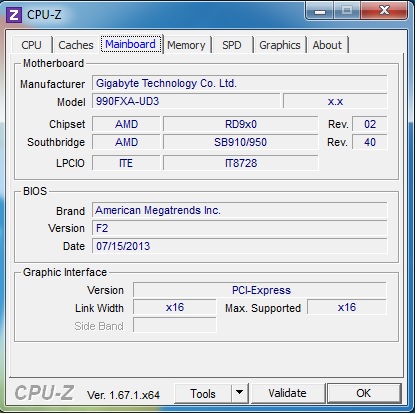417x414 pixels.
Task: Click the Southbridge value SB910/950
Action: pyautogui.click(x=241, y=142)
